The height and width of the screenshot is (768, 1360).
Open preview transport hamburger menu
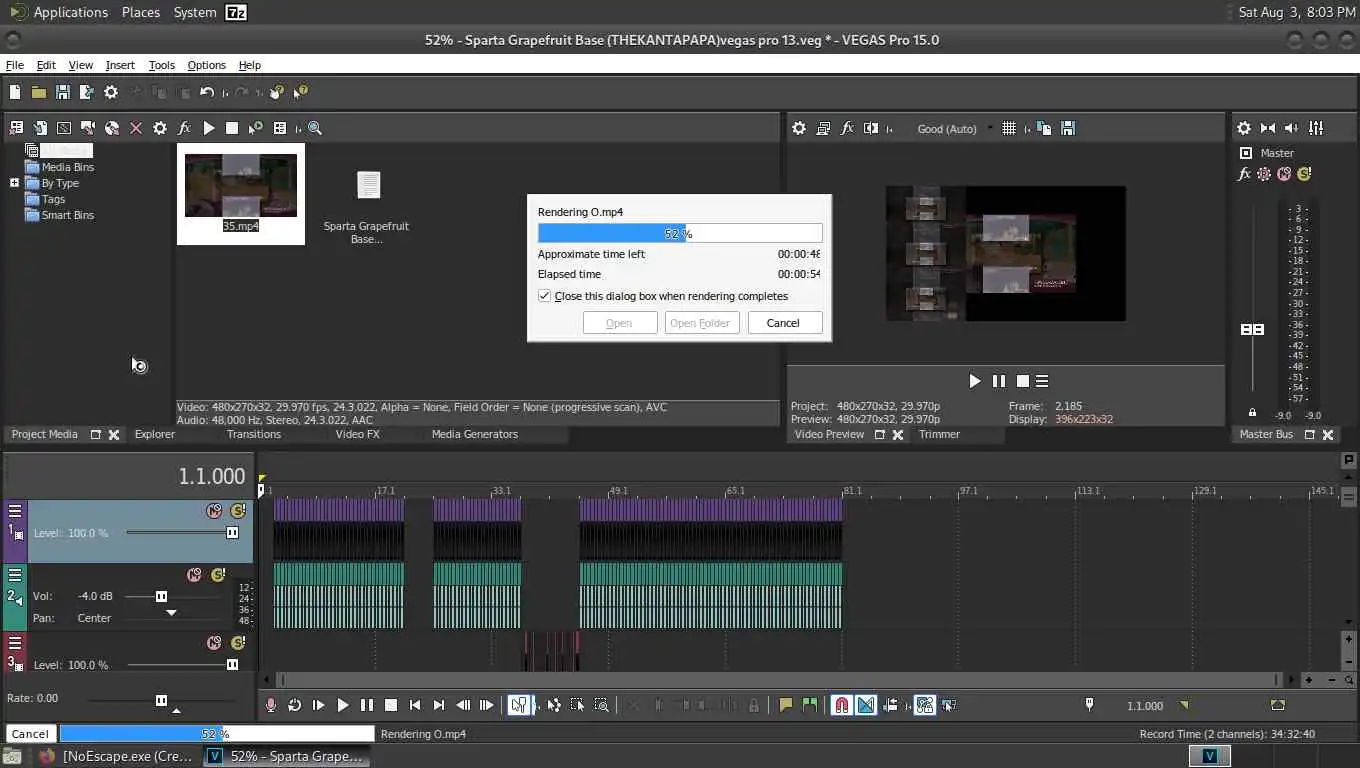1042,381
